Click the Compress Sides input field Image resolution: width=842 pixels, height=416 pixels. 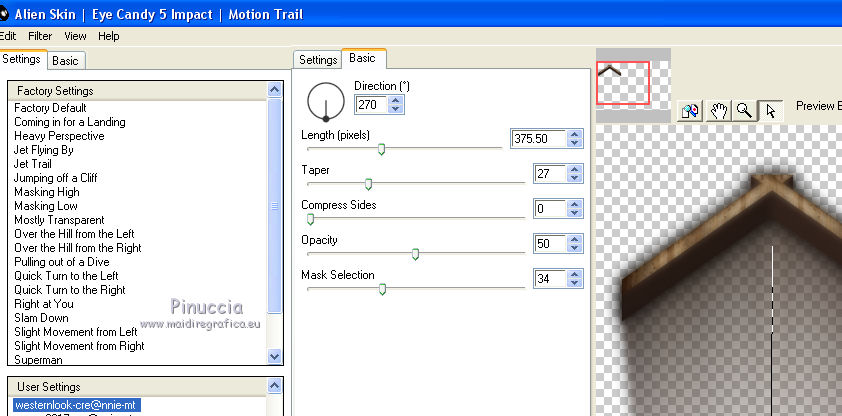[x=550, y=209]
